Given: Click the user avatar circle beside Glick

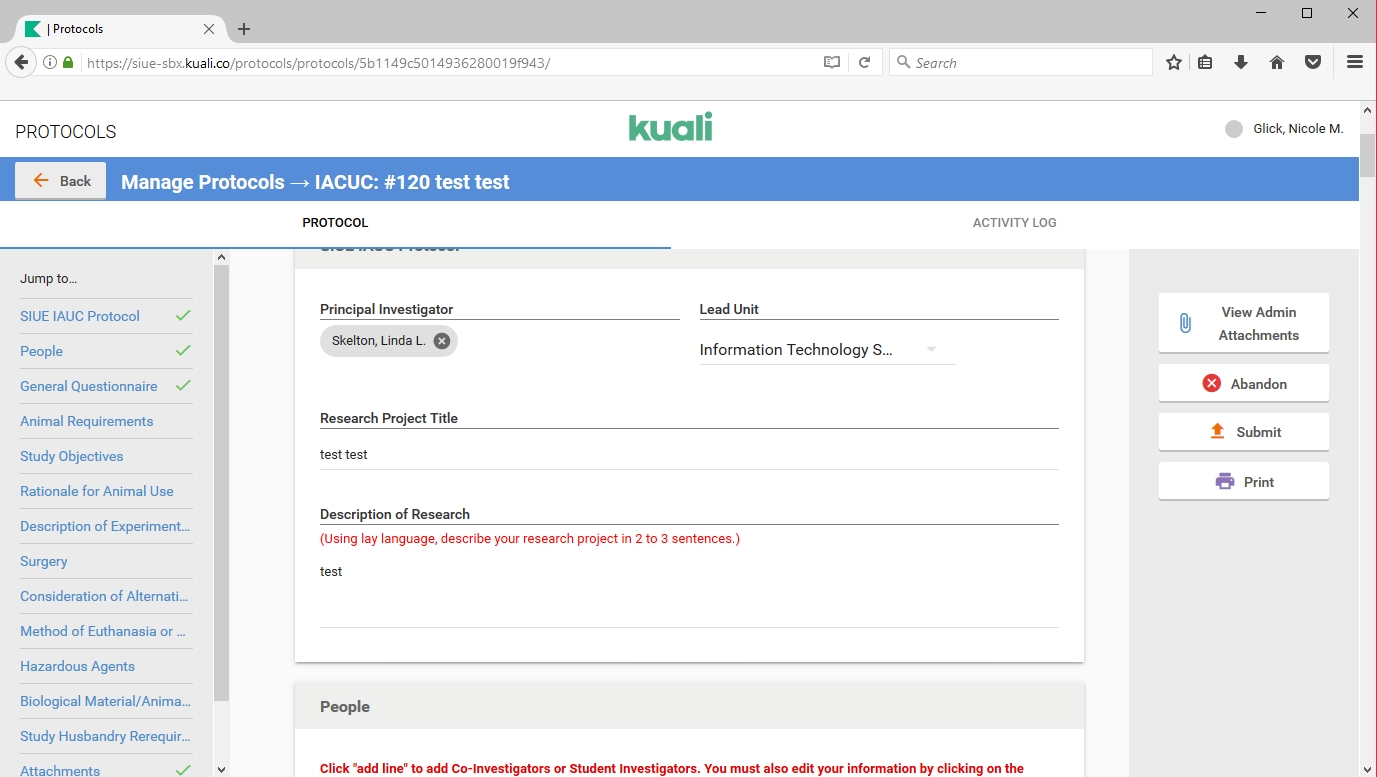Looking at the screenshot, I should click(1234, 129).
